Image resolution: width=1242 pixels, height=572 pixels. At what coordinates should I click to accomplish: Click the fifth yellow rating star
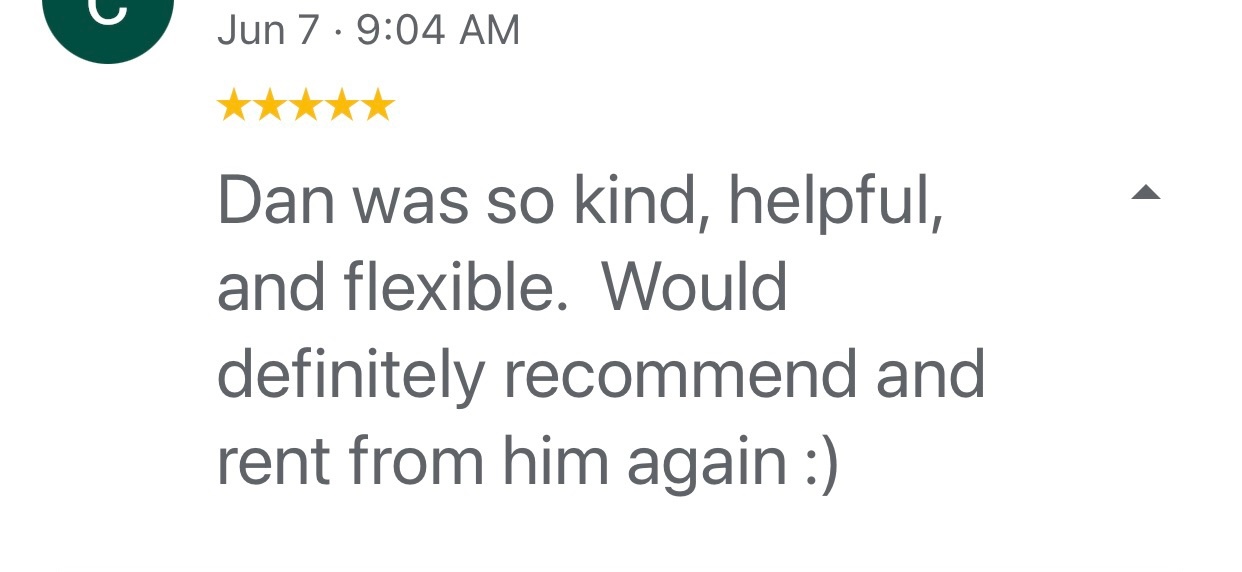[x=377, y=104]
